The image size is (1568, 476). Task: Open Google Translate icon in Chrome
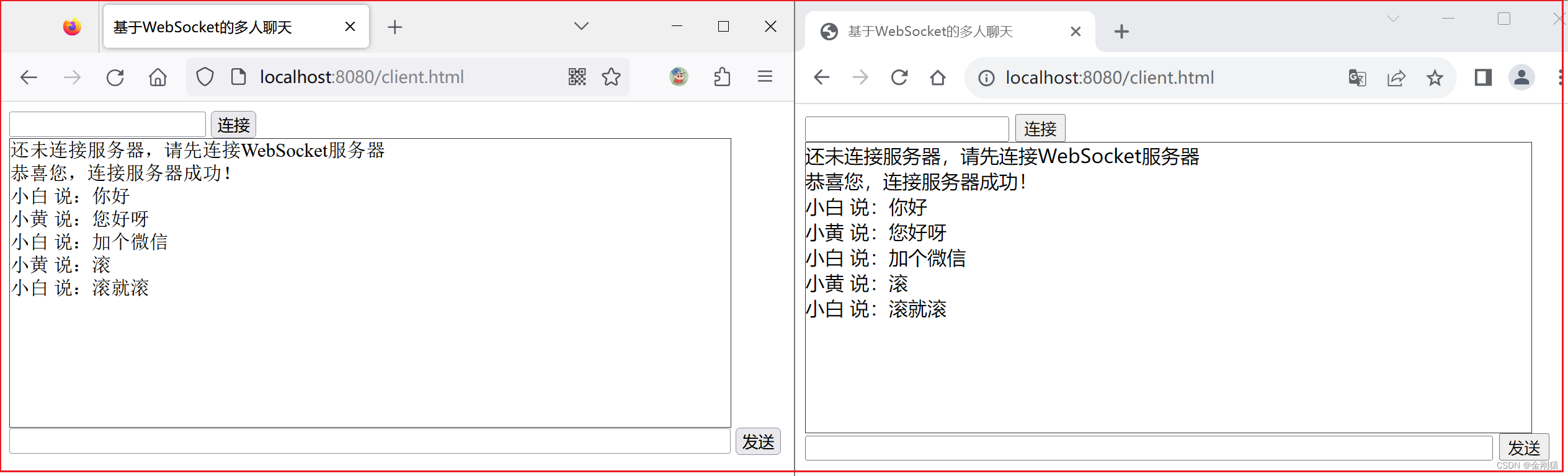[1357, 78]
